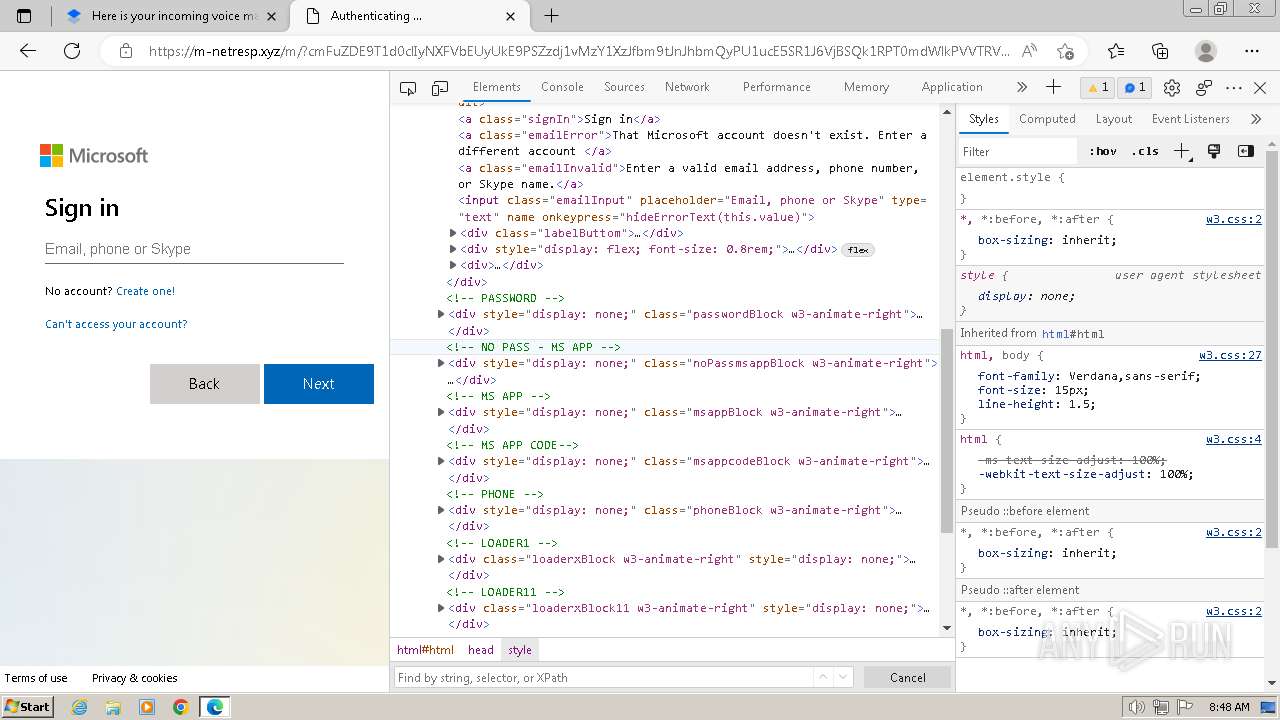This screenshot has width=1280, height=720.
Task: Toggle :hov element state panel
Action: [x=1103, y=152]
